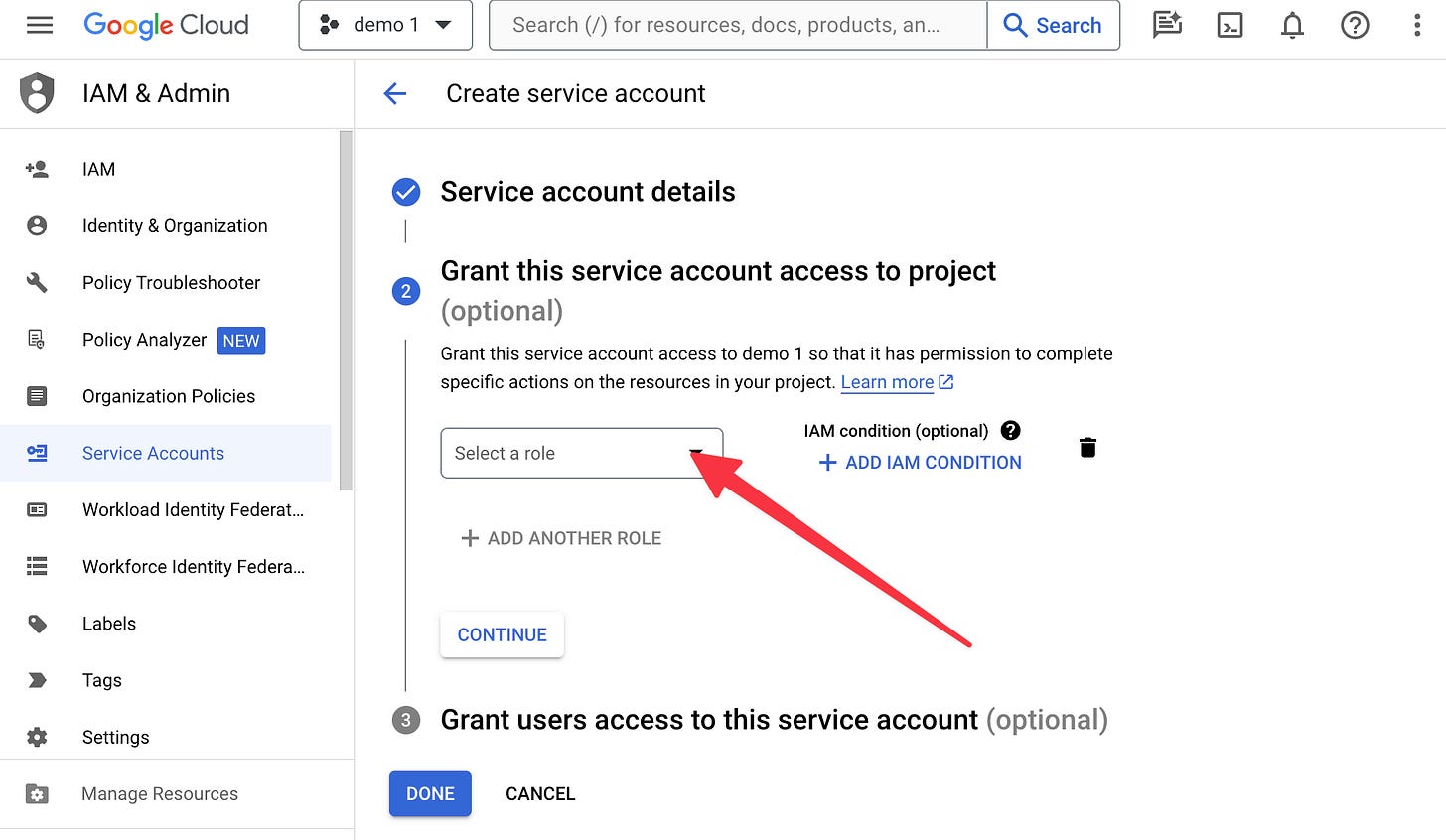Click the CANCEL button
Viewport: 1446px width, 840px height.
coord(540,793)
